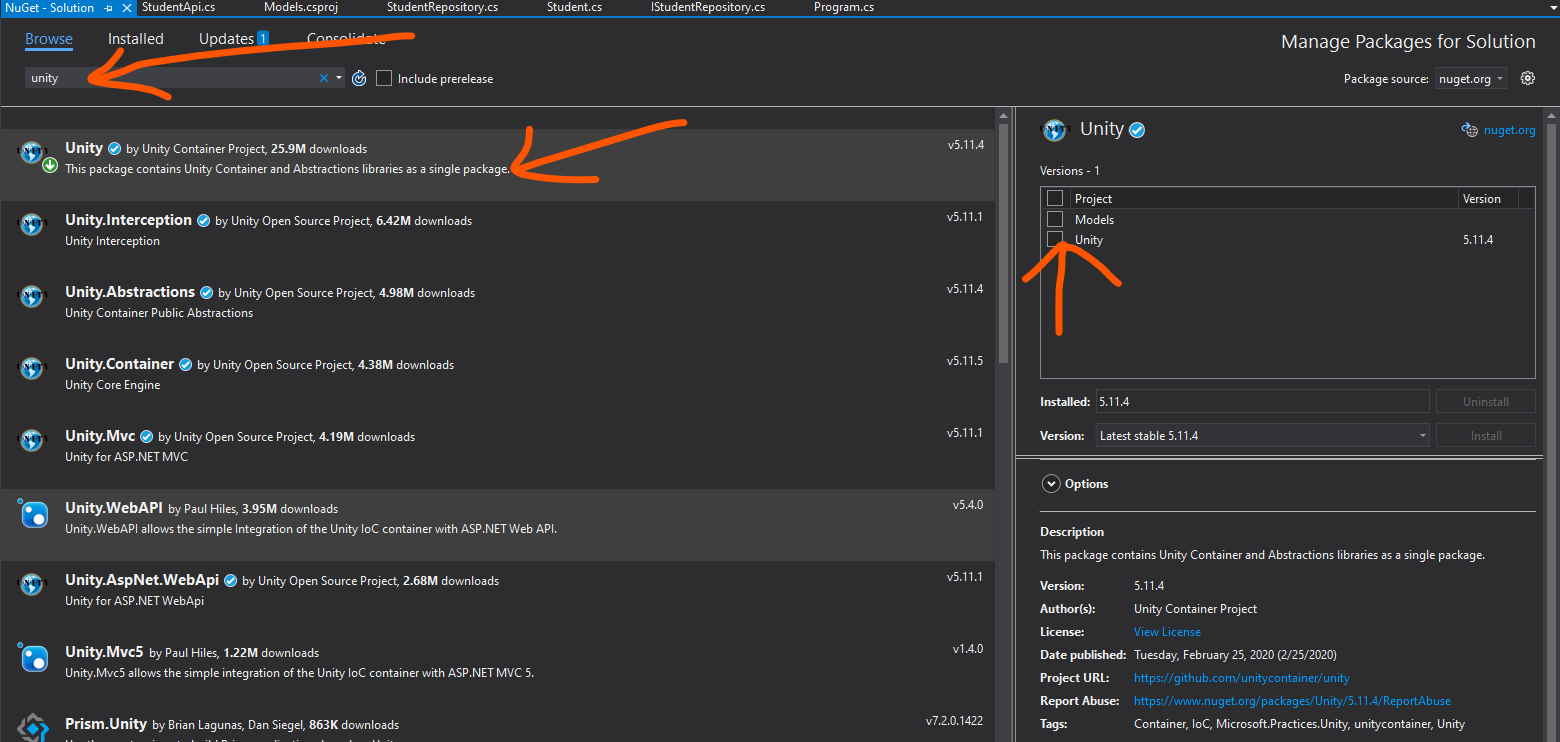Click into the unity search field
Screen dimensions: 1560x742
170,78
